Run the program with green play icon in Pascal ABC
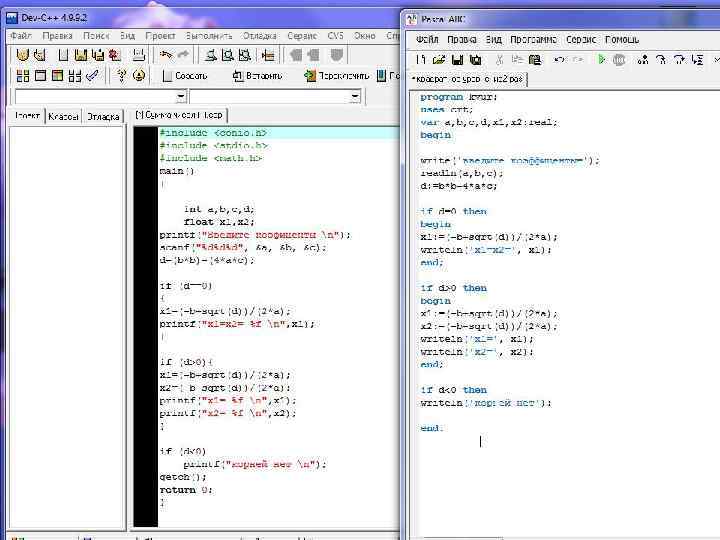This screenshot has width=720, height=540. pyautogui.click(x=601, y=59)
